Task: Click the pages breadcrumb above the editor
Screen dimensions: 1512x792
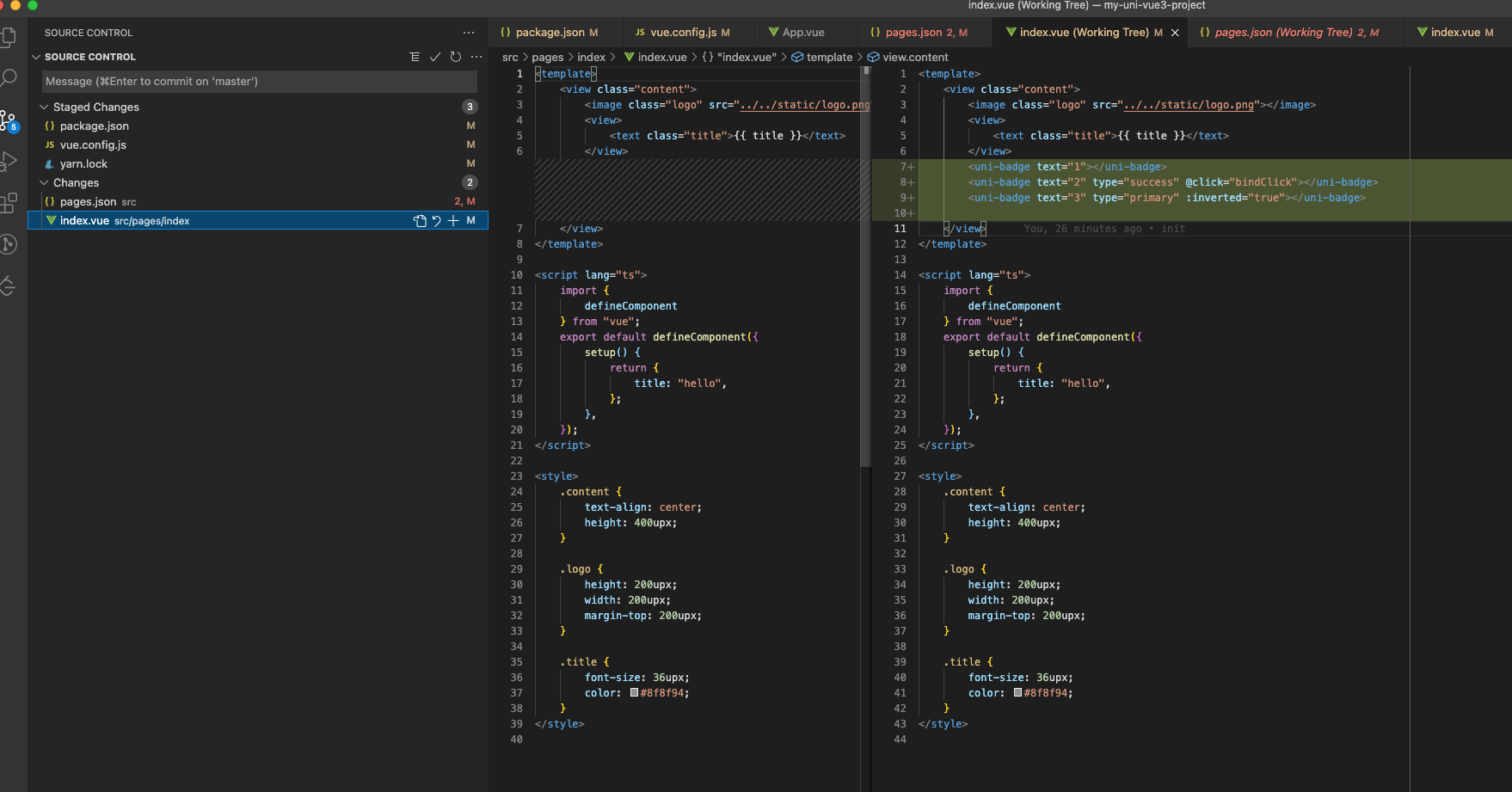Action: [x=548, y=57]
